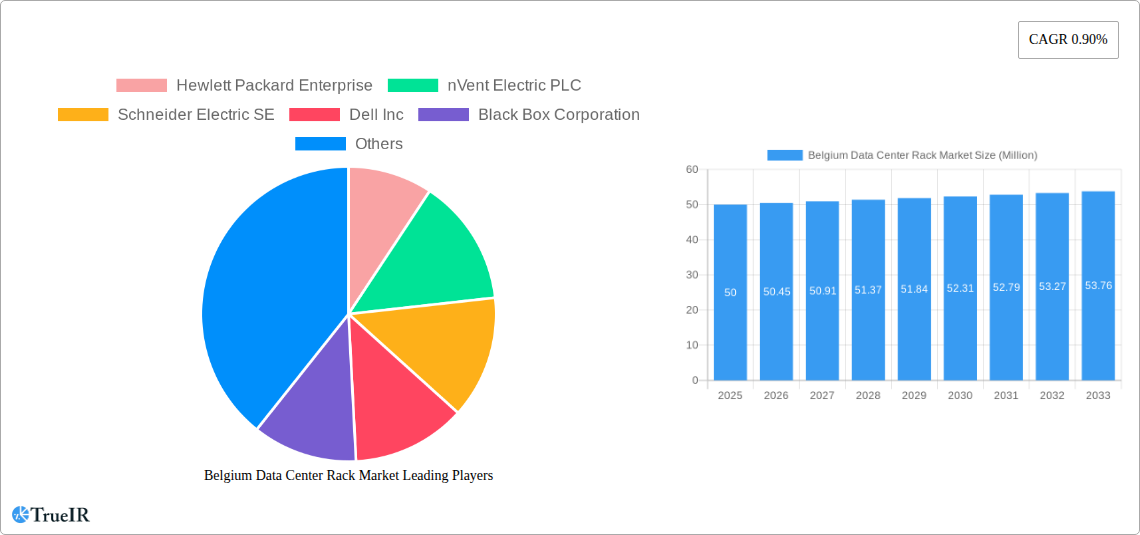The width and height of the screenshot is (1140, 535).
Task: Click the pie chart title Leading Players
Action: [x=348, y=475]
